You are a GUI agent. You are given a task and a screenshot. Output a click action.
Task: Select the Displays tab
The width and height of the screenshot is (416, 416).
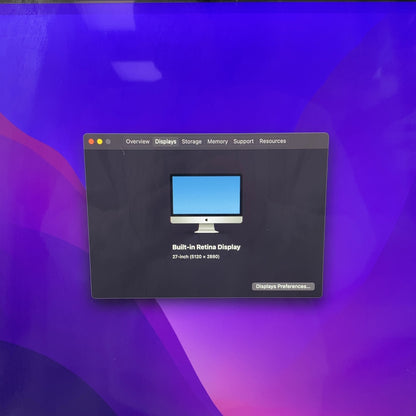click(x=165, y=141)
